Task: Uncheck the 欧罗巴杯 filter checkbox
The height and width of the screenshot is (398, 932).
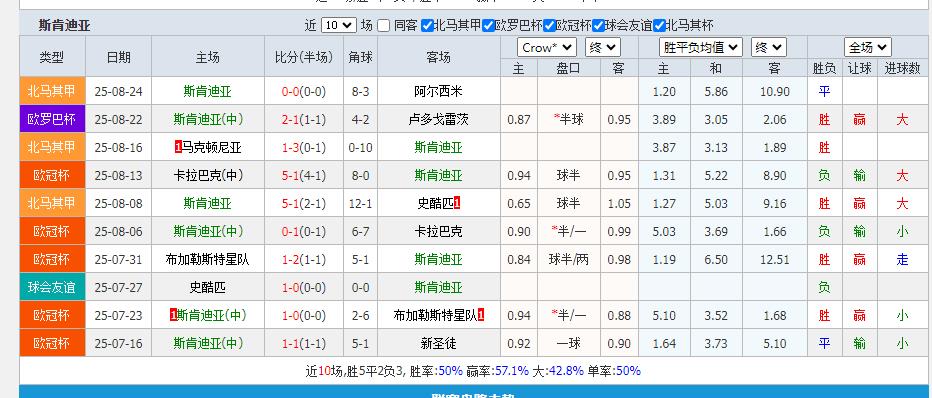Action: point(488,26)
